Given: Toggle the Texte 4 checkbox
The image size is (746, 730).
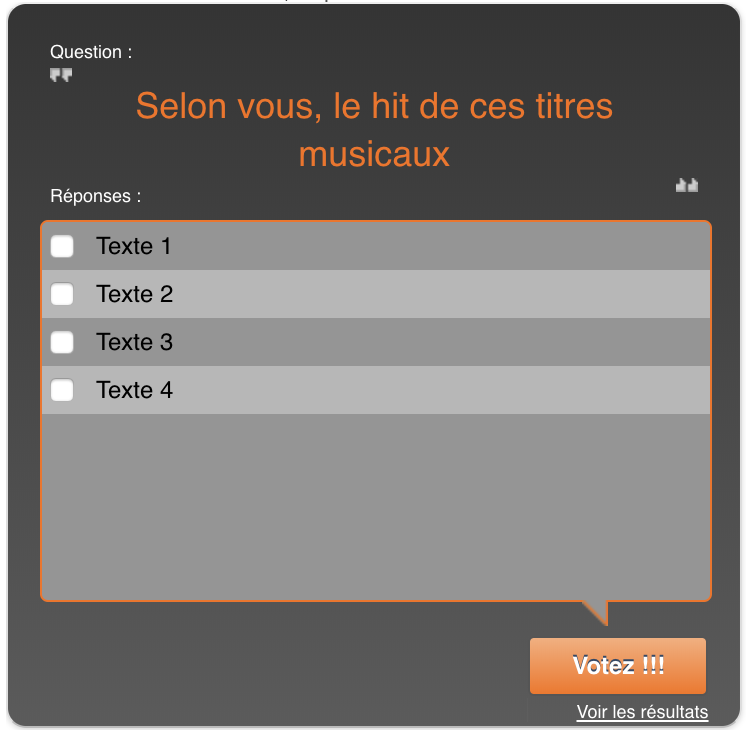Looking at the screenshot, I should [62, 390].
